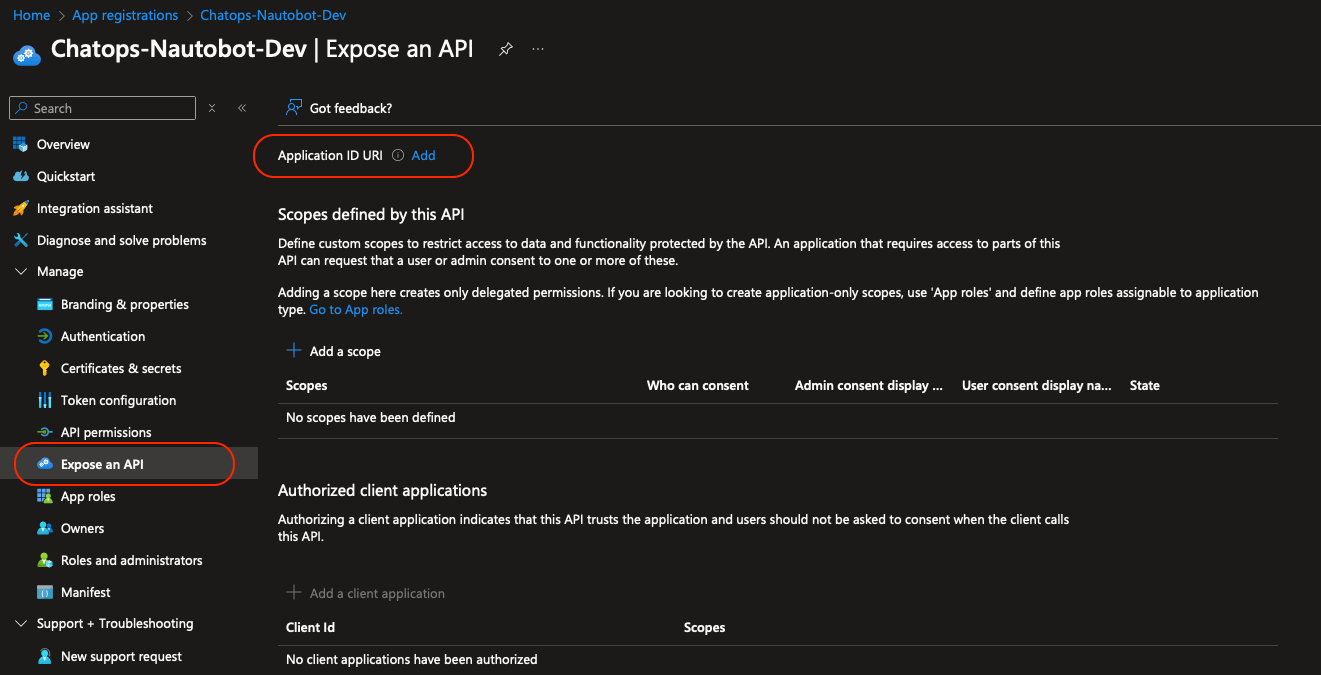
Task: Pin the Expose an API page
Action: (505, 48)
